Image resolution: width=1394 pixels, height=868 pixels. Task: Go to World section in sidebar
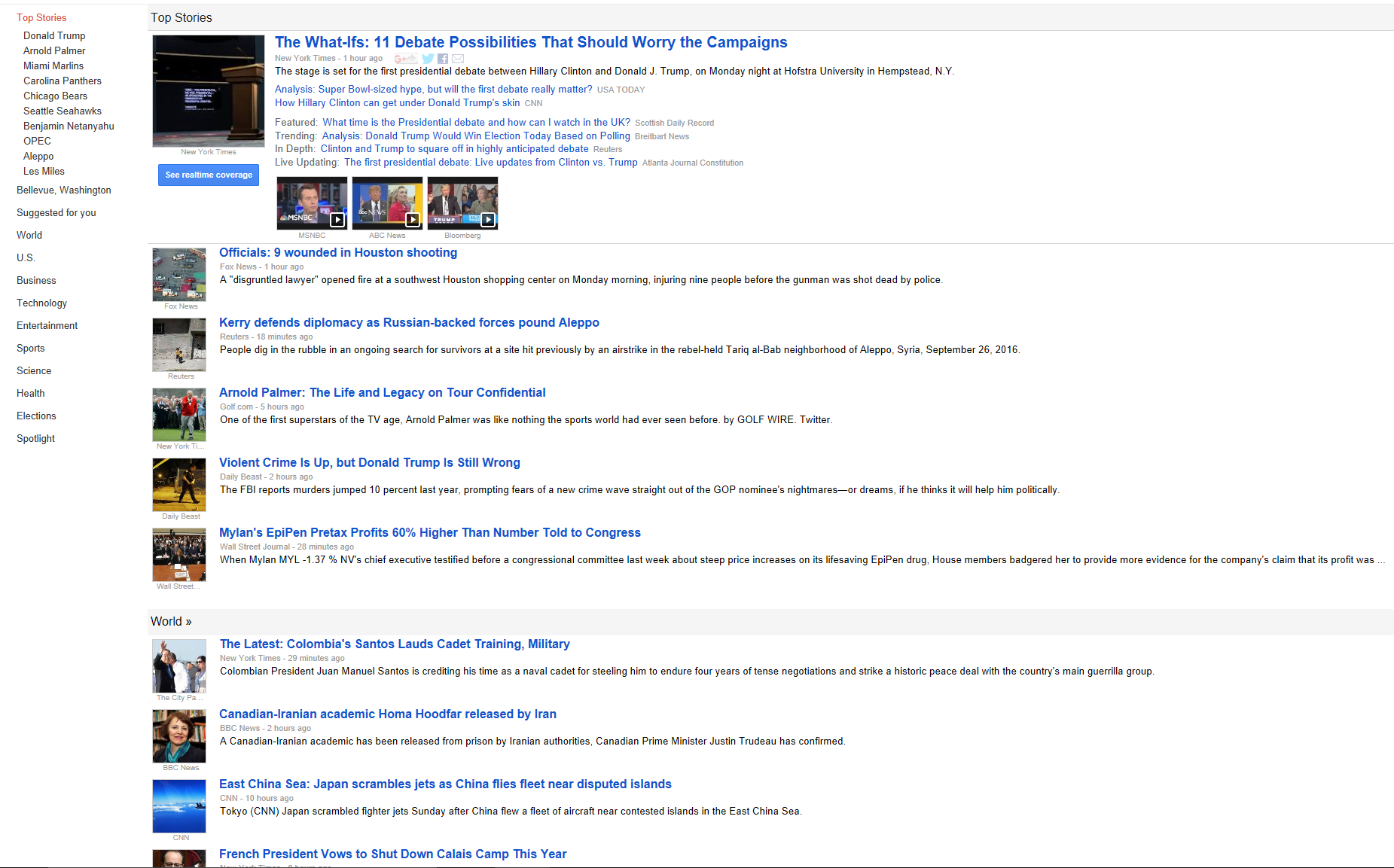[x=29, y=235]
